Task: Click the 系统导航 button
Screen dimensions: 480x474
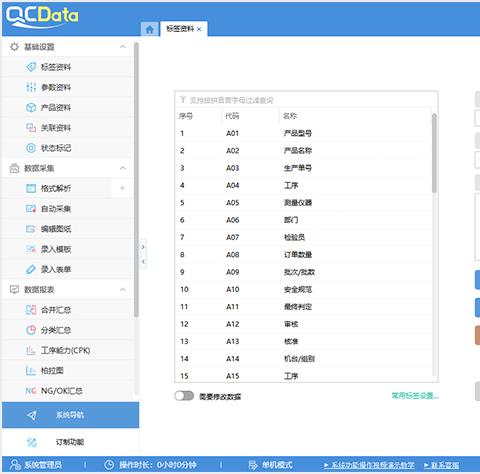Action: pyautogui.click(x=70, y=415)
